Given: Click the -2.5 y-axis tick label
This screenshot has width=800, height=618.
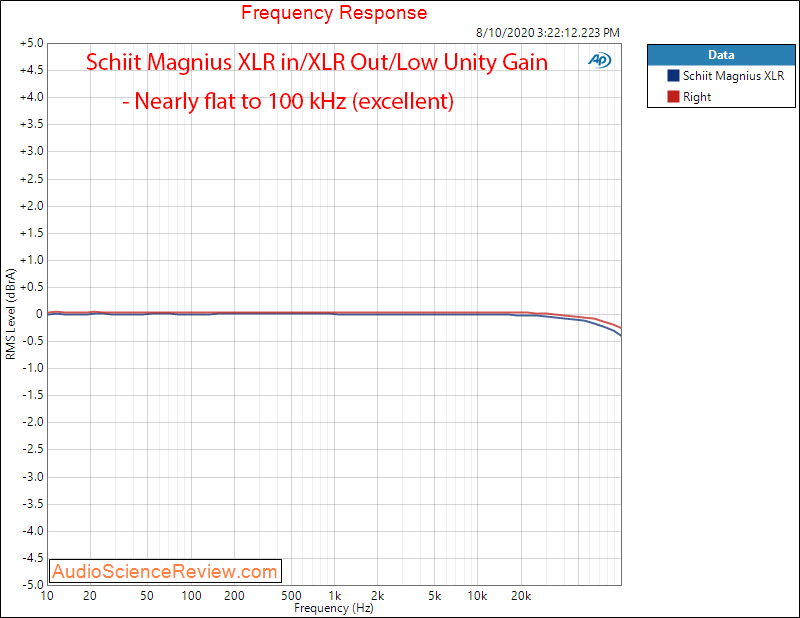Looking at the screenshot, I should (x=33, y=449).
